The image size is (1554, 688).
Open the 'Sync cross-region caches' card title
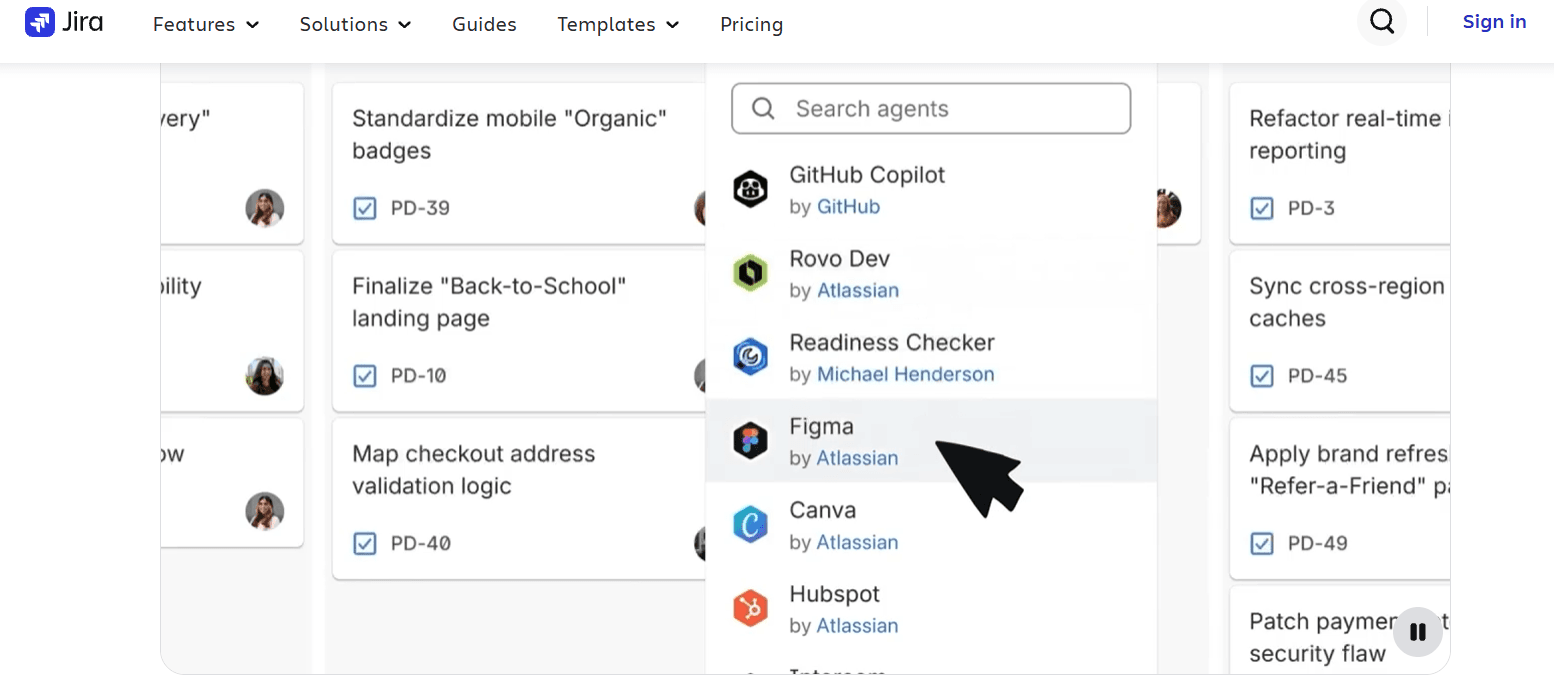point(1347,303)
